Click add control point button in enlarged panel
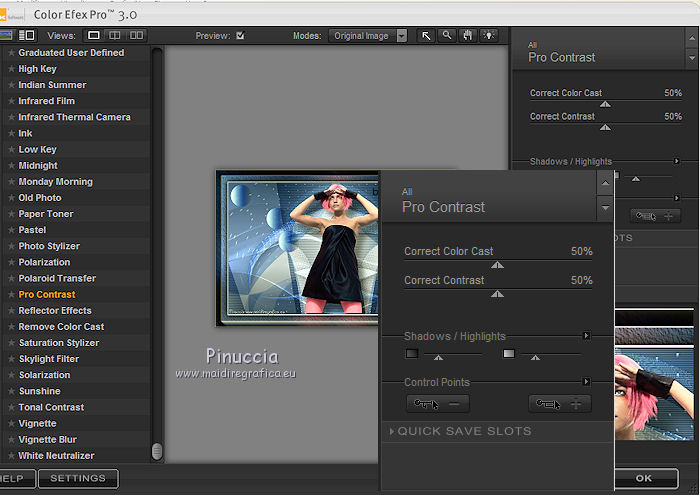The width and height of the screenshot is (700, 495). tap(560, 404)
